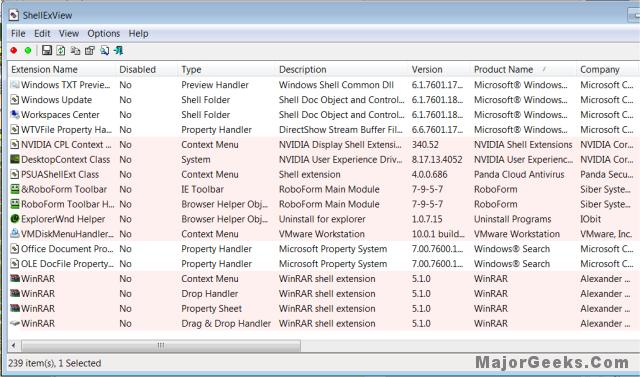Click the 'Panda Cloud Antivirus' product name
Image resolution: width=640 pixels, height=377 pixels.
[x=519, y=175]
